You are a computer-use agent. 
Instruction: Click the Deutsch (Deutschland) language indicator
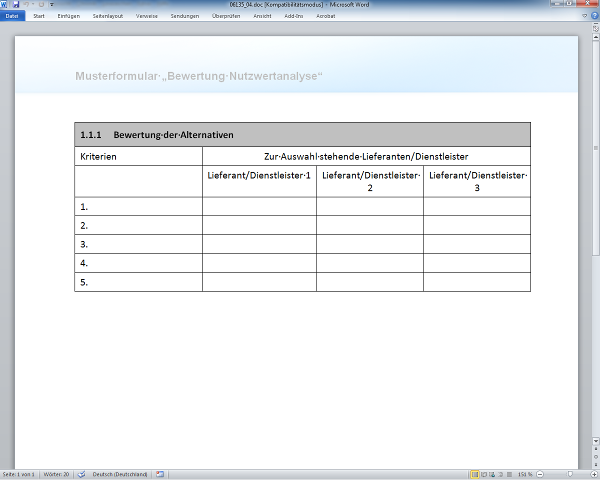click(120, 474)
